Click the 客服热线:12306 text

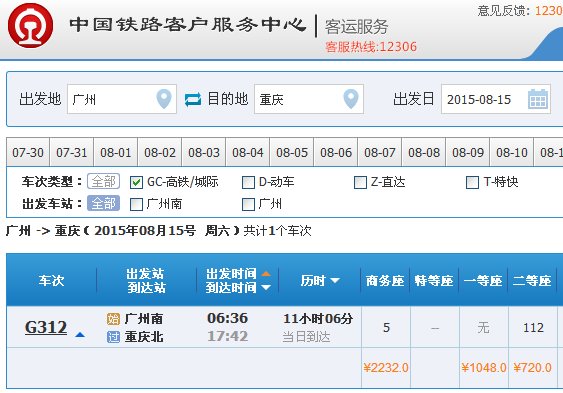[x=371, y=47]
